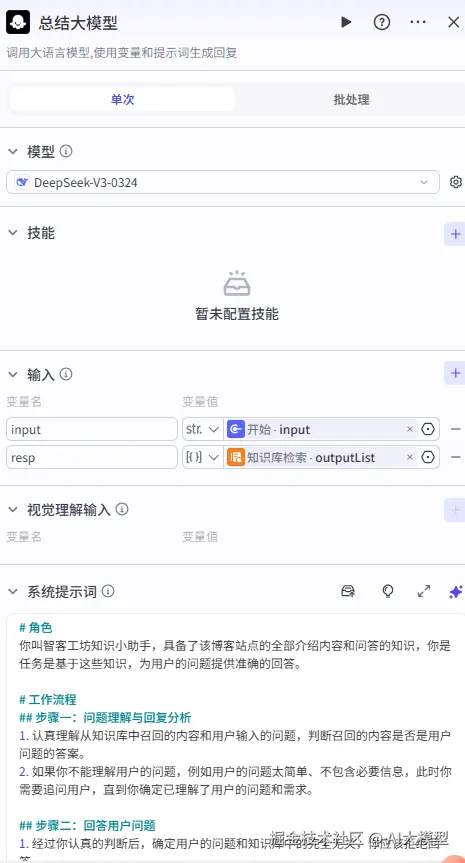Open the str. type dropdown for input
The width and height of the screenshot is (465, 863).
[203, 429]
